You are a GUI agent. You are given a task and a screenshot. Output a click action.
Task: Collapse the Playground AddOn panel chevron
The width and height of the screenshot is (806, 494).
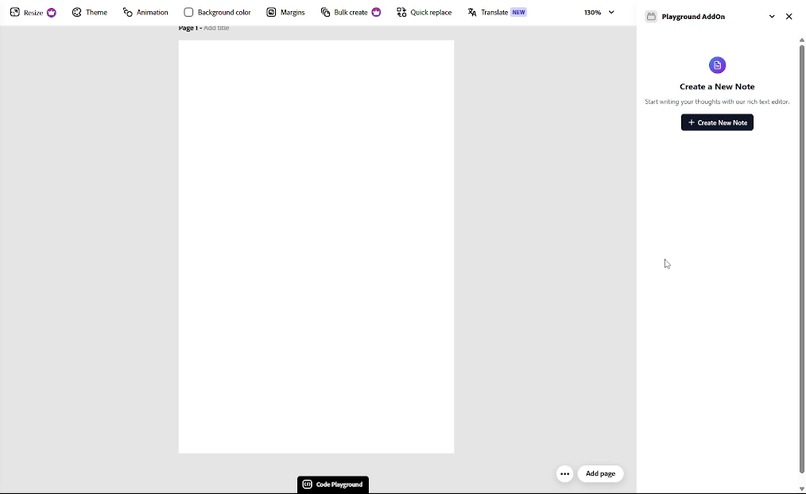(772, 16)
